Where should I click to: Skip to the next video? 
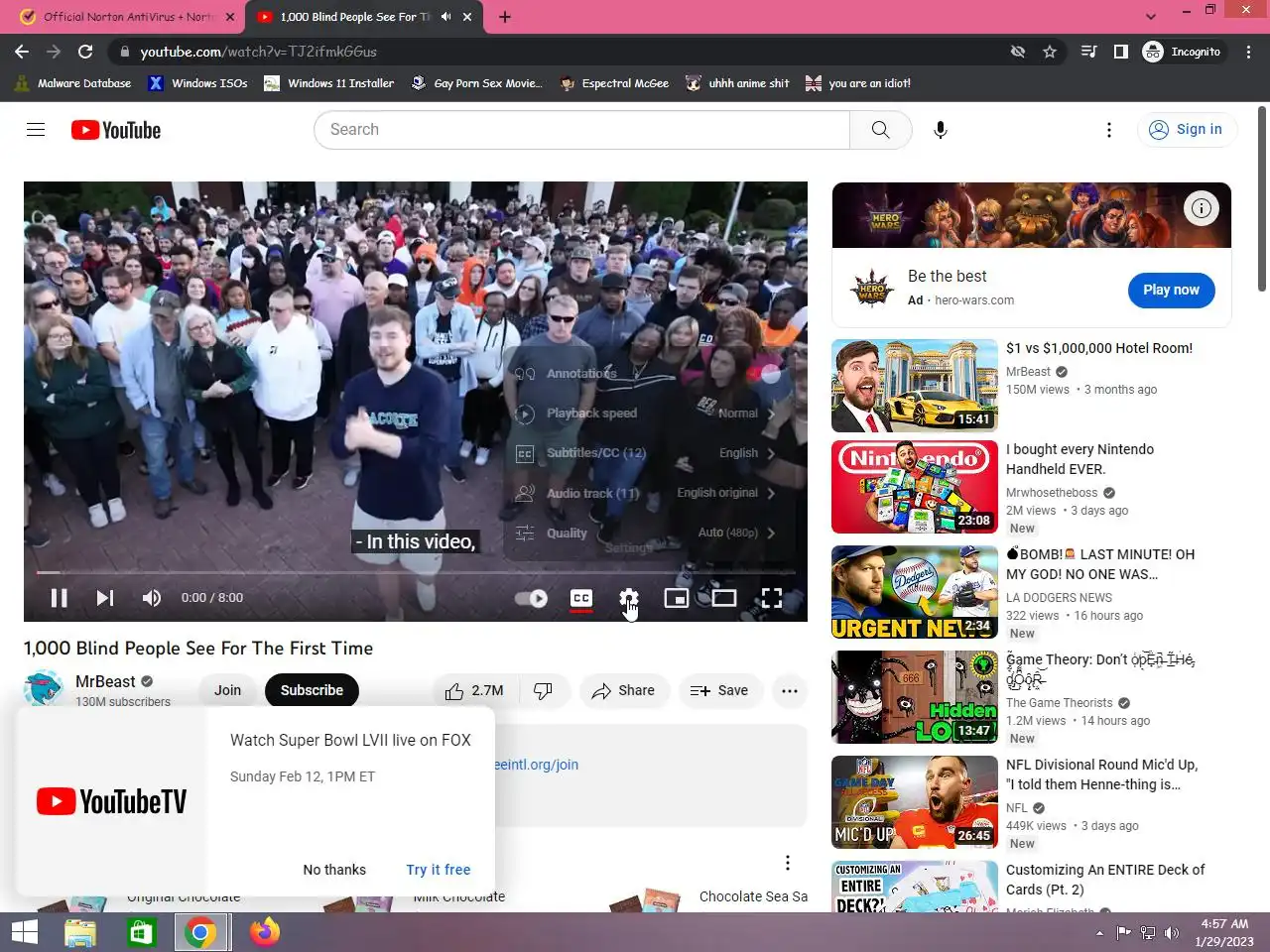click(105, 598)
